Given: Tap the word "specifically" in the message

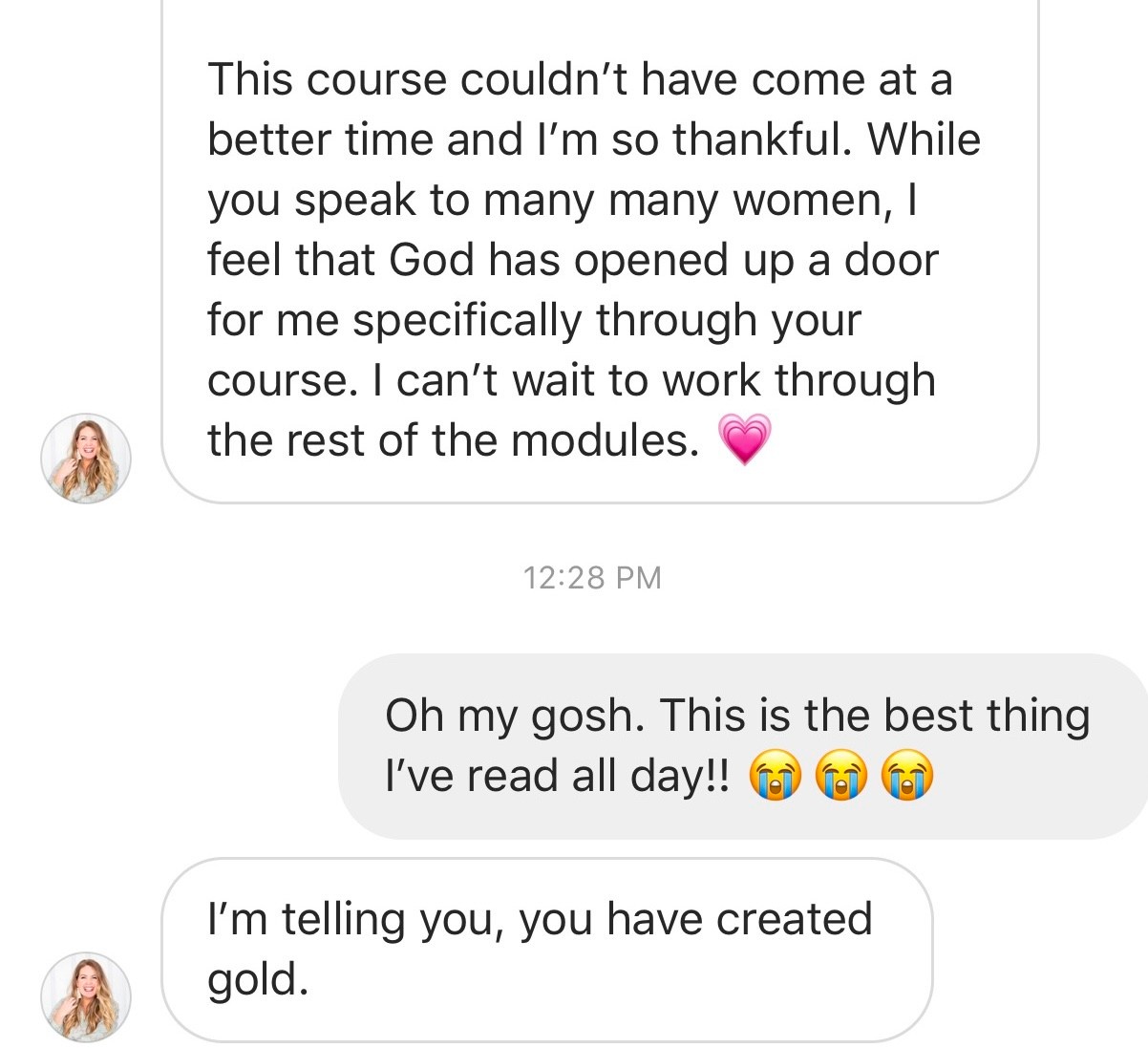Looking at the screenshot, I should pyautogui.click(x=466, y=320).
